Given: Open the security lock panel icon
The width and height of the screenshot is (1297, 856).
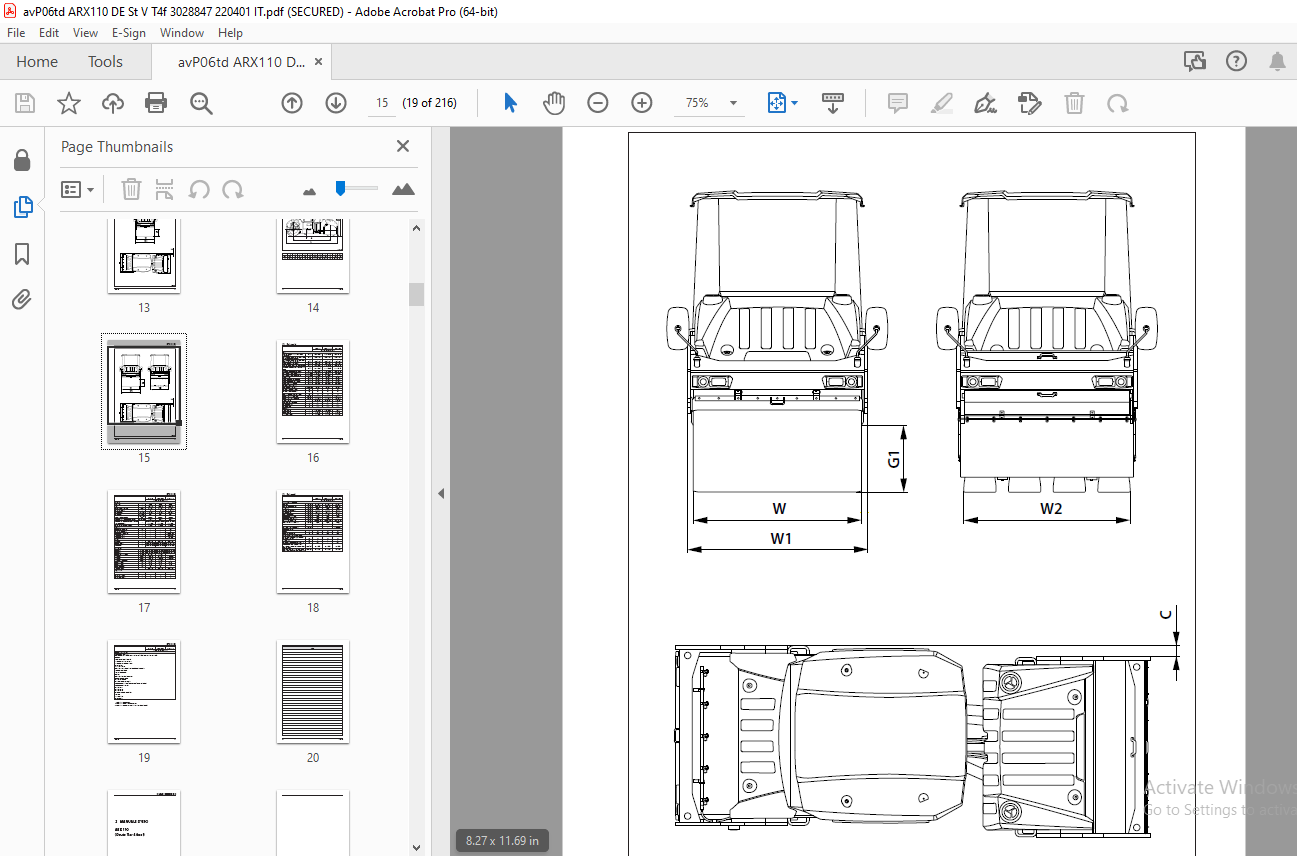Looking at the screenshot, I should (22, 160).
